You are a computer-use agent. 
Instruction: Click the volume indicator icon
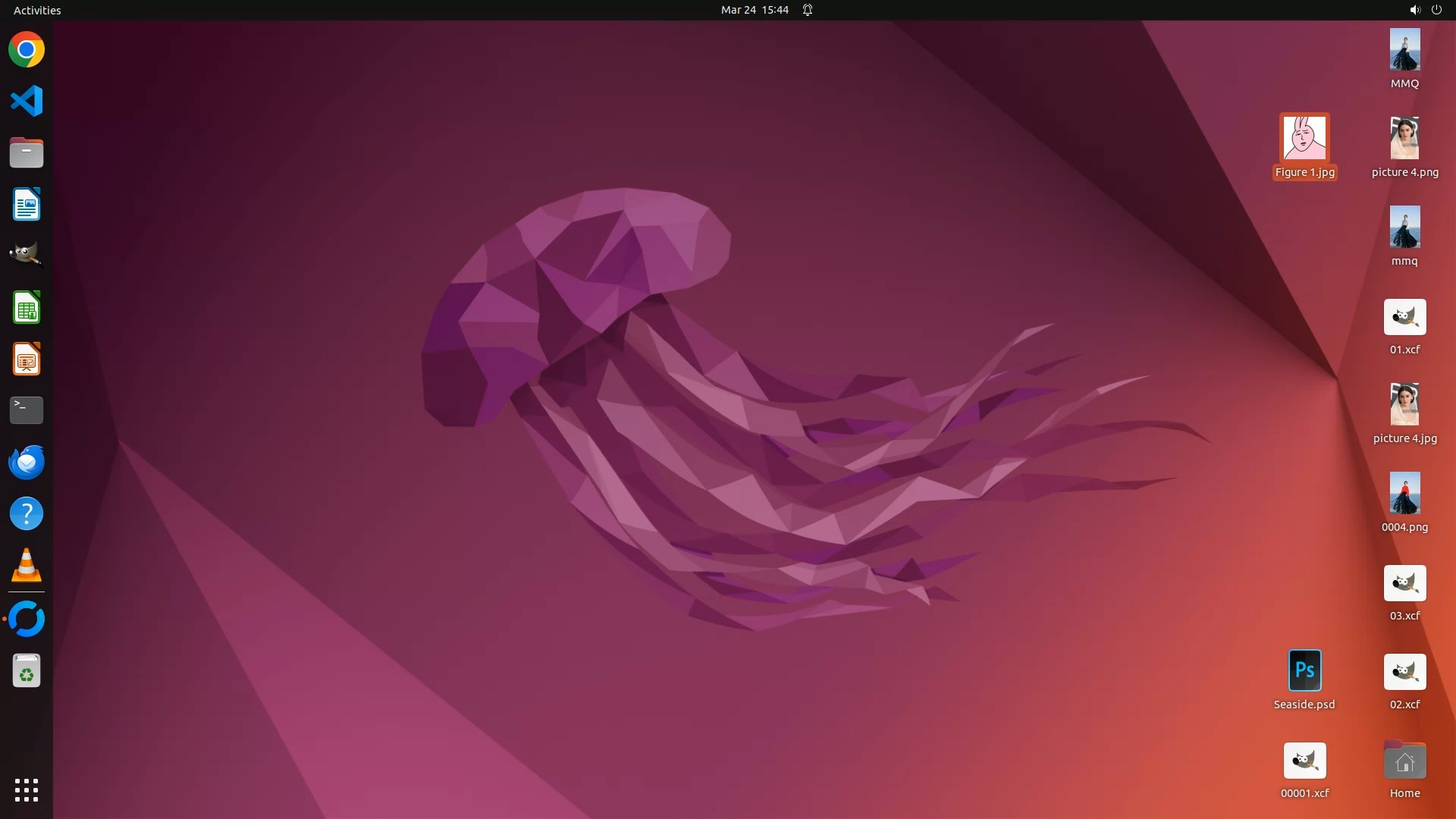1414,10
